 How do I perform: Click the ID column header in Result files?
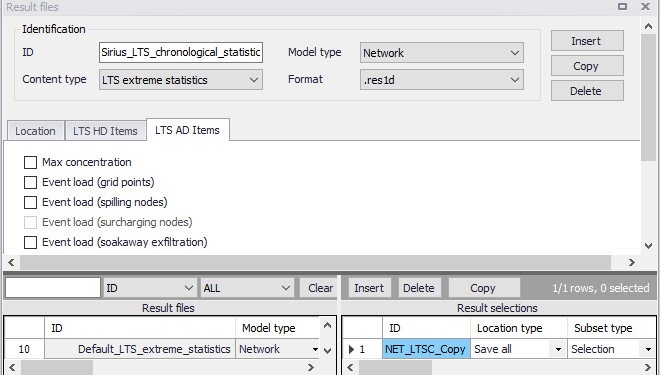tap(140, 328)
